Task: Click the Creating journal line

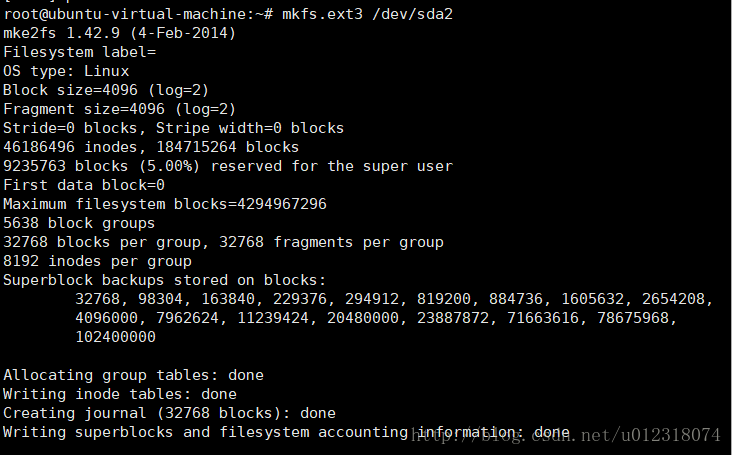Action: point(169,413)
